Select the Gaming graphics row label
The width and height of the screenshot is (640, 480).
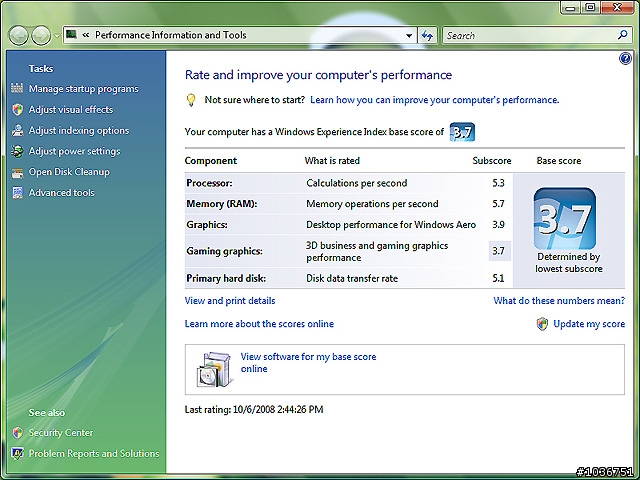click(224, 251)
